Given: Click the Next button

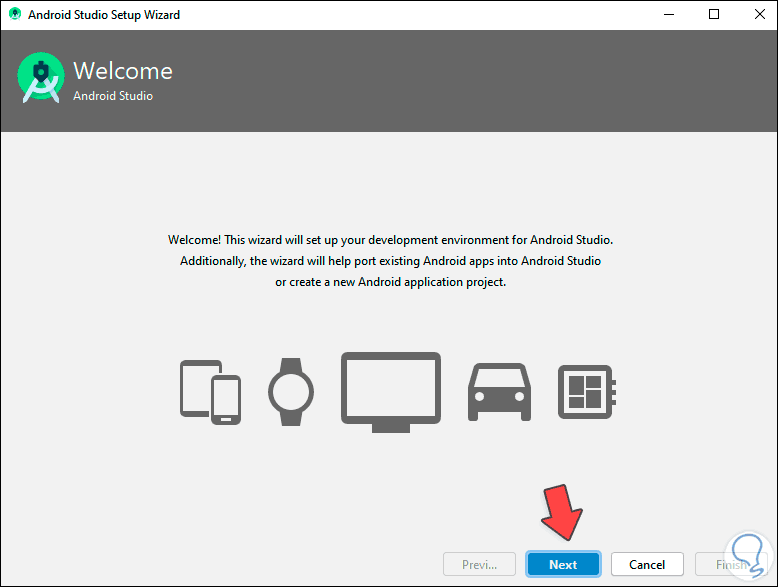Looking at the screenshot, I should 563,564.
